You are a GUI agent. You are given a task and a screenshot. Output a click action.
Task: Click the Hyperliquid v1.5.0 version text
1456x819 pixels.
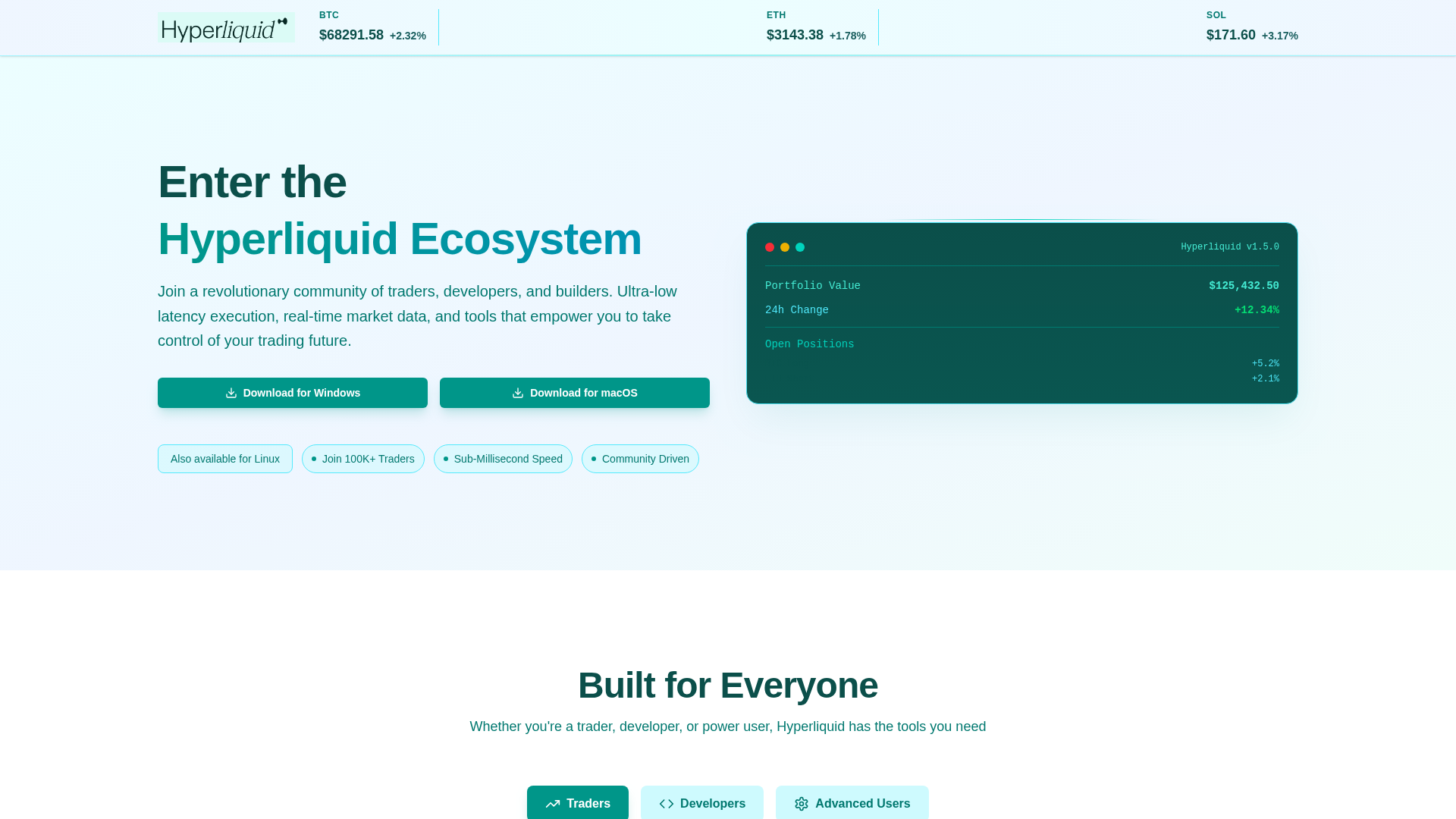(x=1229, y=247)
